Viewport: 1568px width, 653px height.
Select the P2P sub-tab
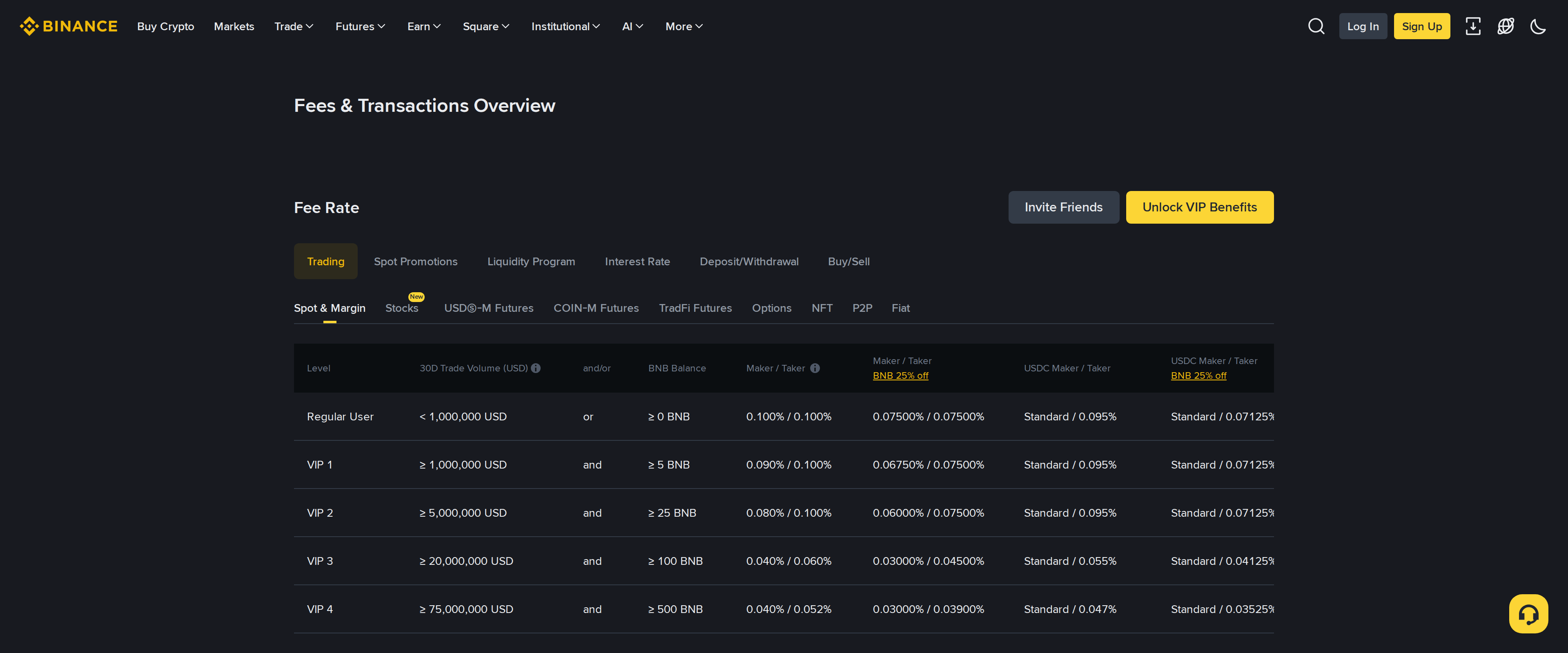point(862,308)
